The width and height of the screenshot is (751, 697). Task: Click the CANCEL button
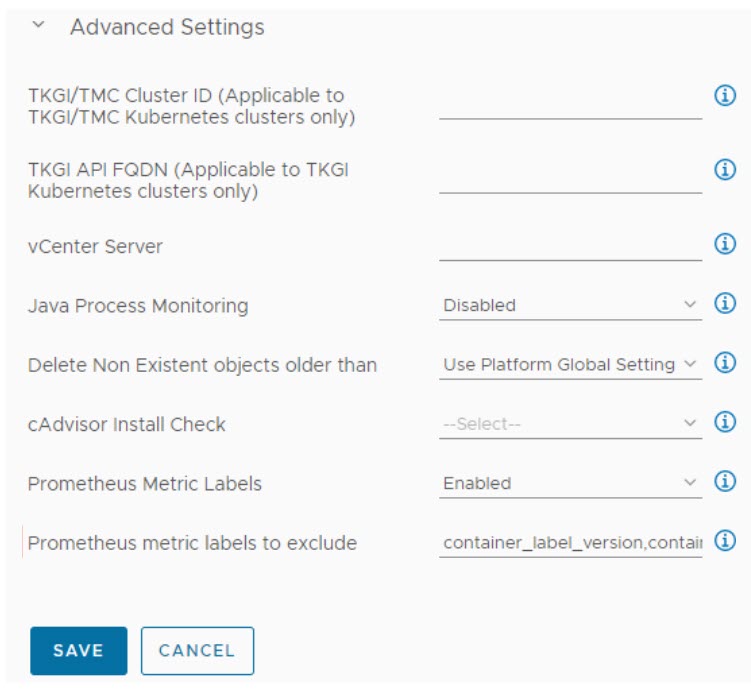[197, 650]
